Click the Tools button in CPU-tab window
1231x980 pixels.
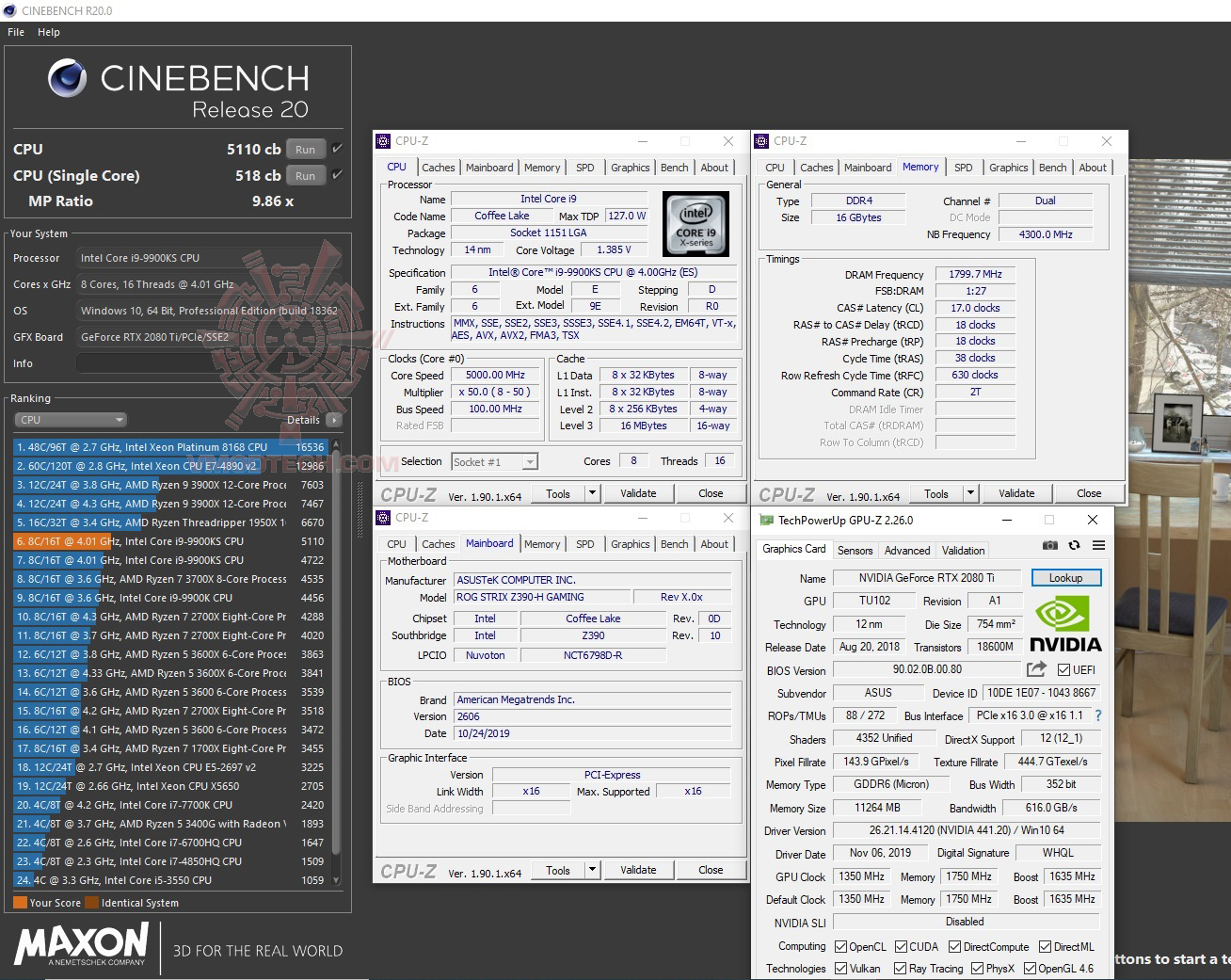coord(558,493)
